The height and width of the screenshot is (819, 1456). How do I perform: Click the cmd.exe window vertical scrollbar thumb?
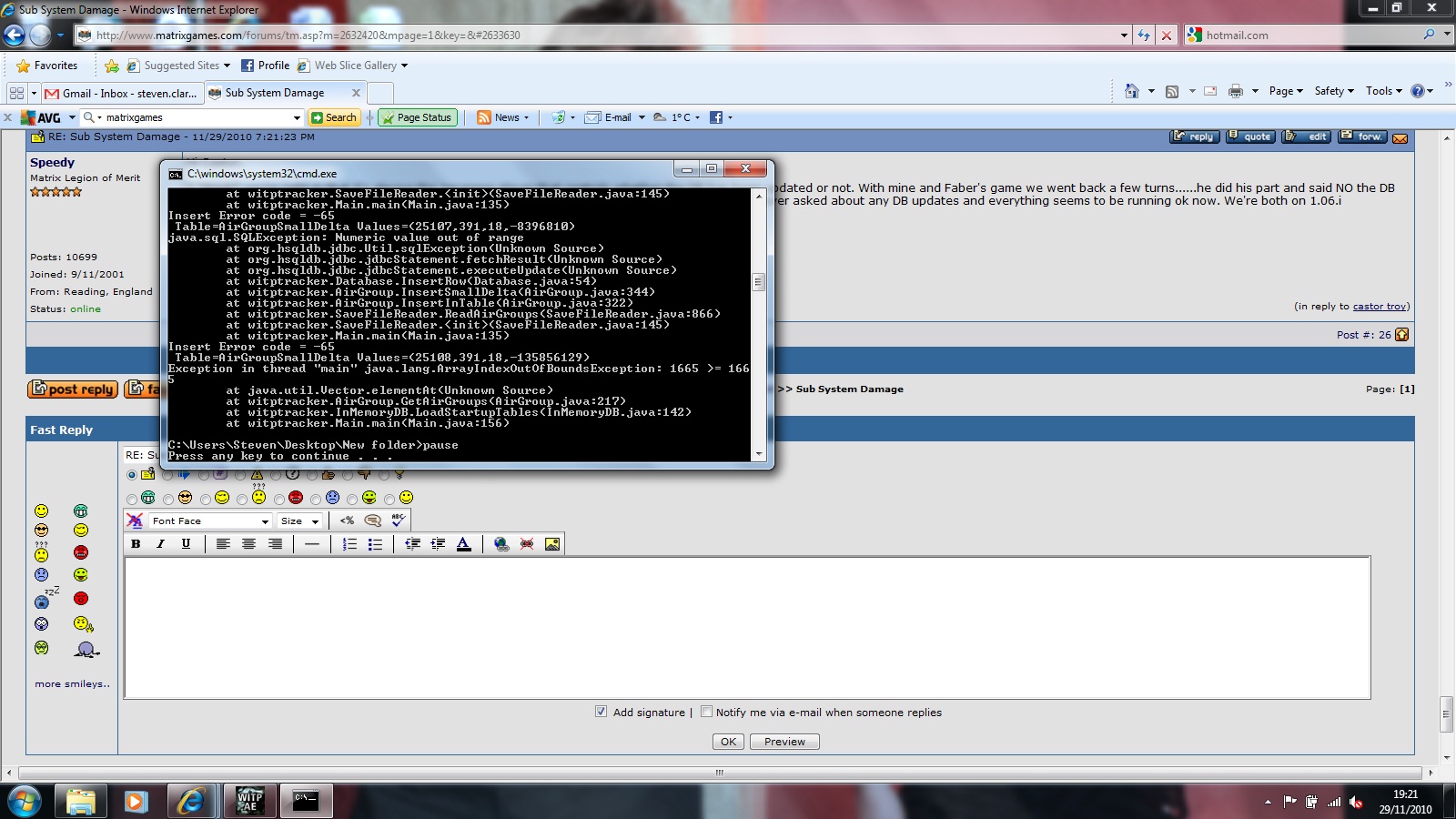(758, 282)
